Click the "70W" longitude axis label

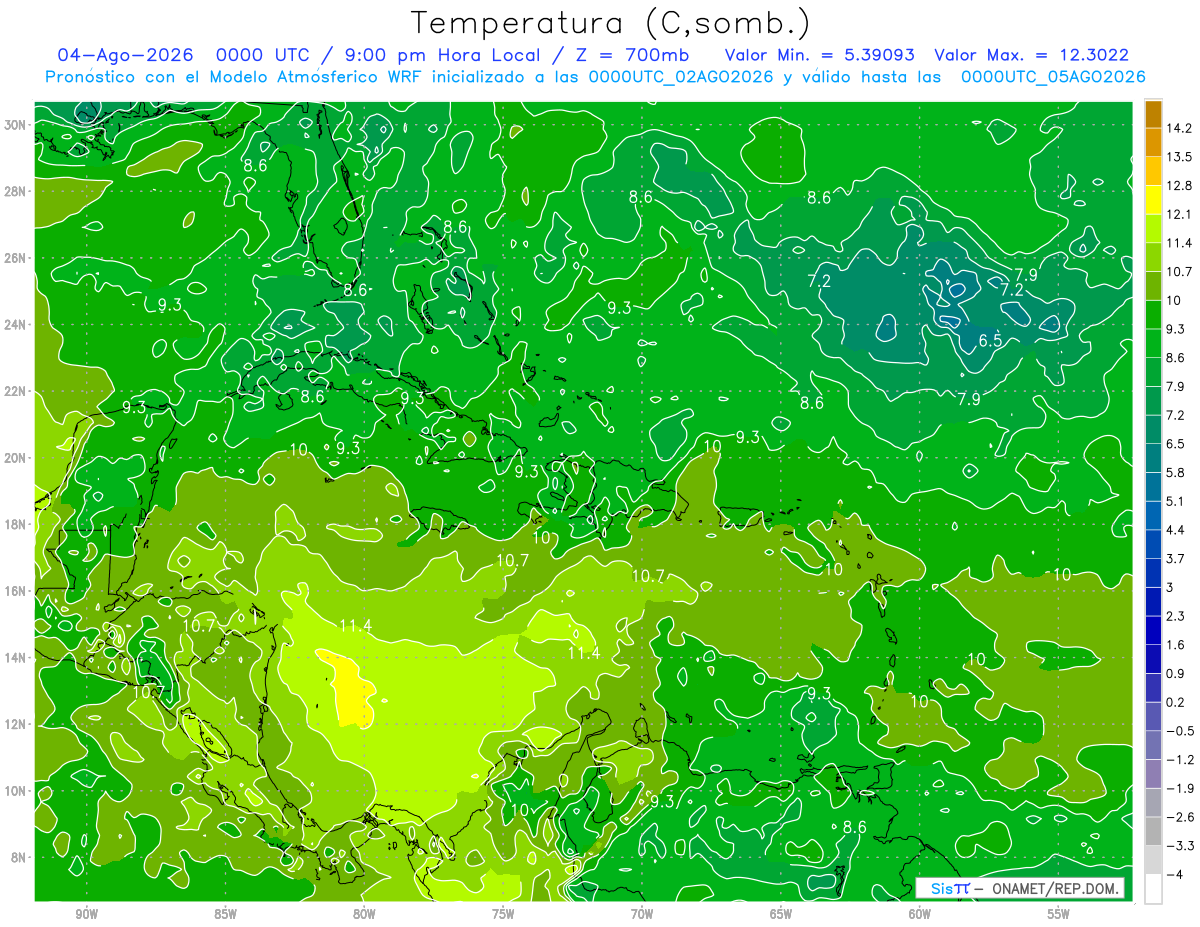(642, 914)
